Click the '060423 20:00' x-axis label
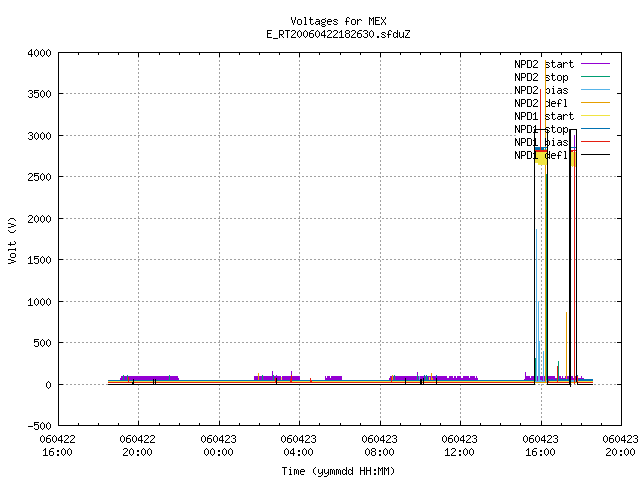Image resolution: width=640 pixels, height=480 pixels. point(620,446)
